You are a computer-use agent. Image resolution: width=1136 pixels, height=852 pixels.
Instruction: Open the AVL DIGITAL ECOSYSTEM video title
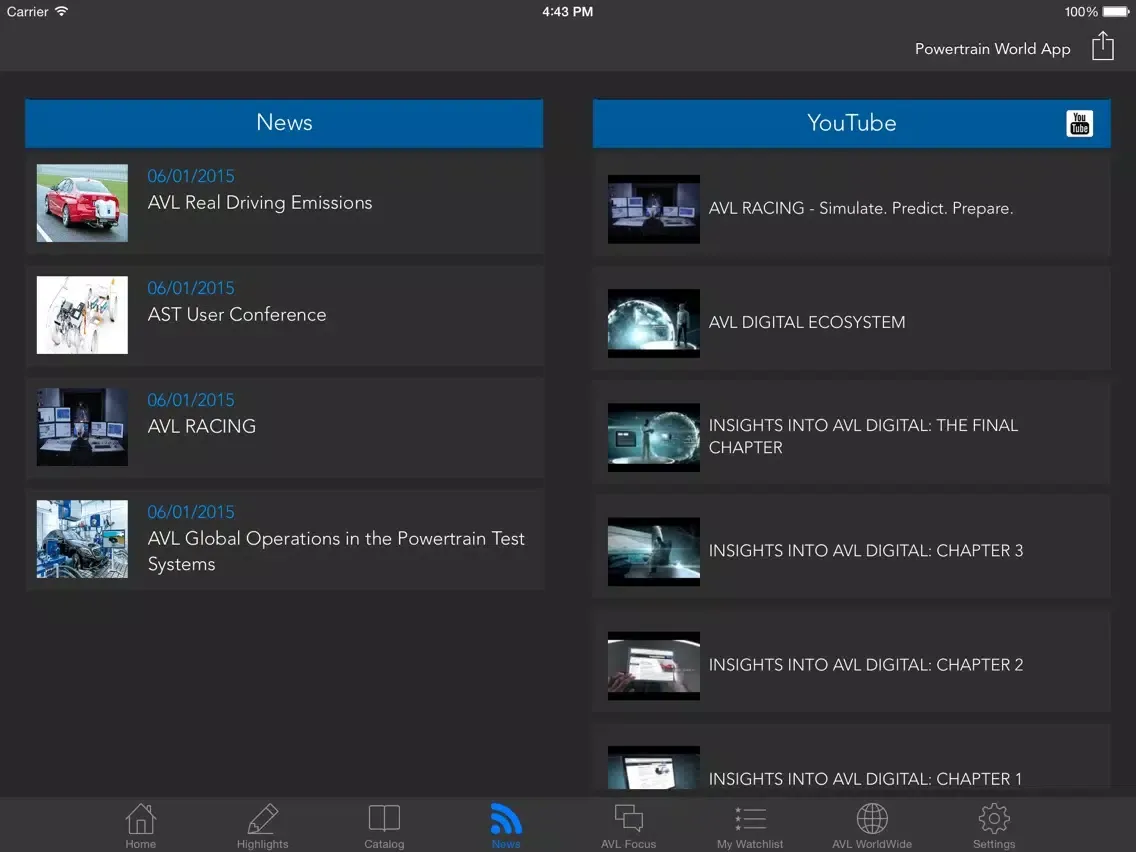point(807,322)
